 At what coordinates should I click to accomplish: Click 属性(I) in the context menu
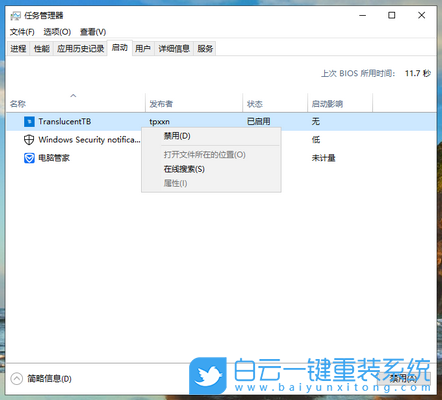coord(211,183)
